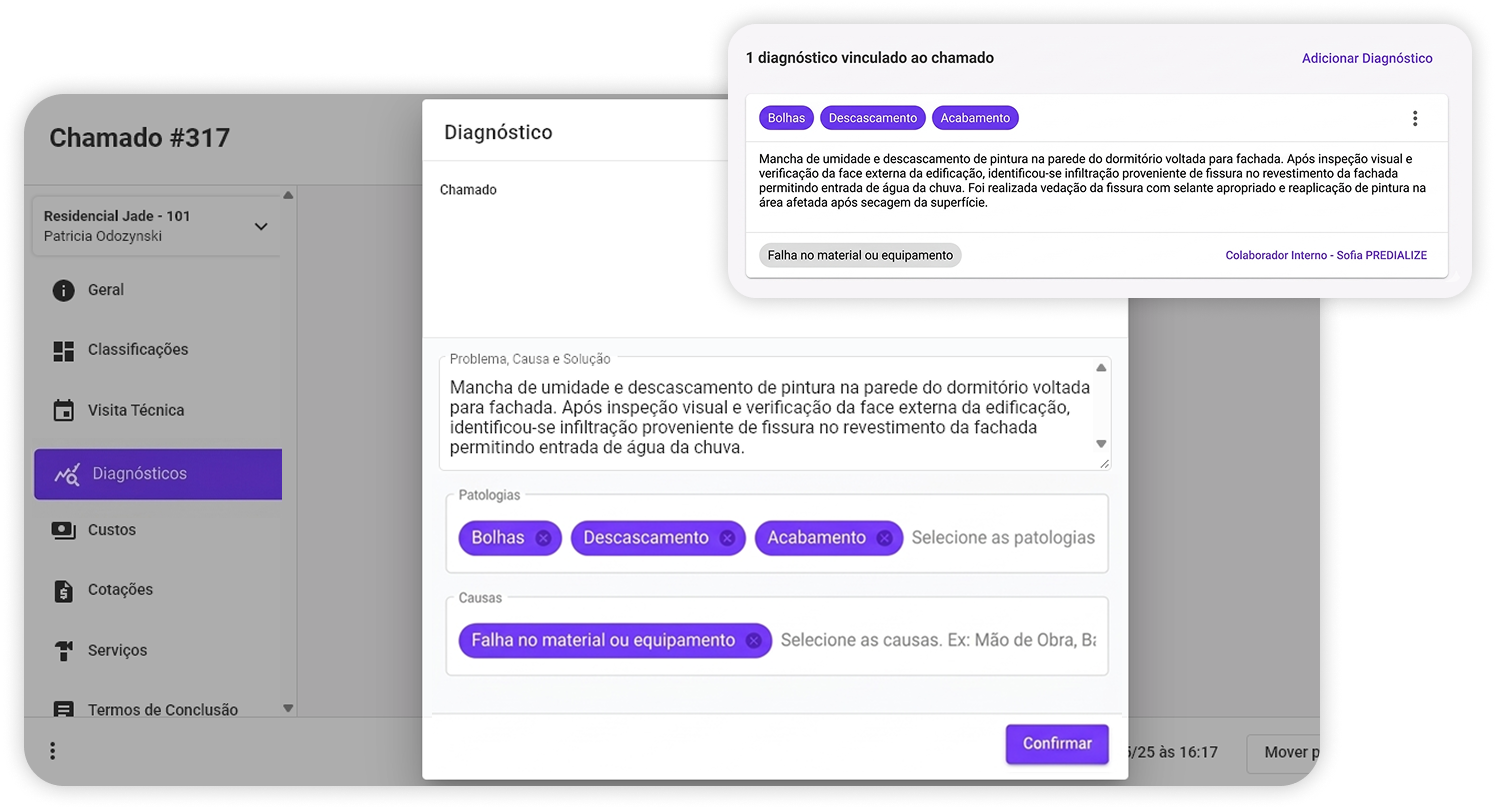
Task: Open the bottom-left three-dot menu
Action: coord(52,749)
